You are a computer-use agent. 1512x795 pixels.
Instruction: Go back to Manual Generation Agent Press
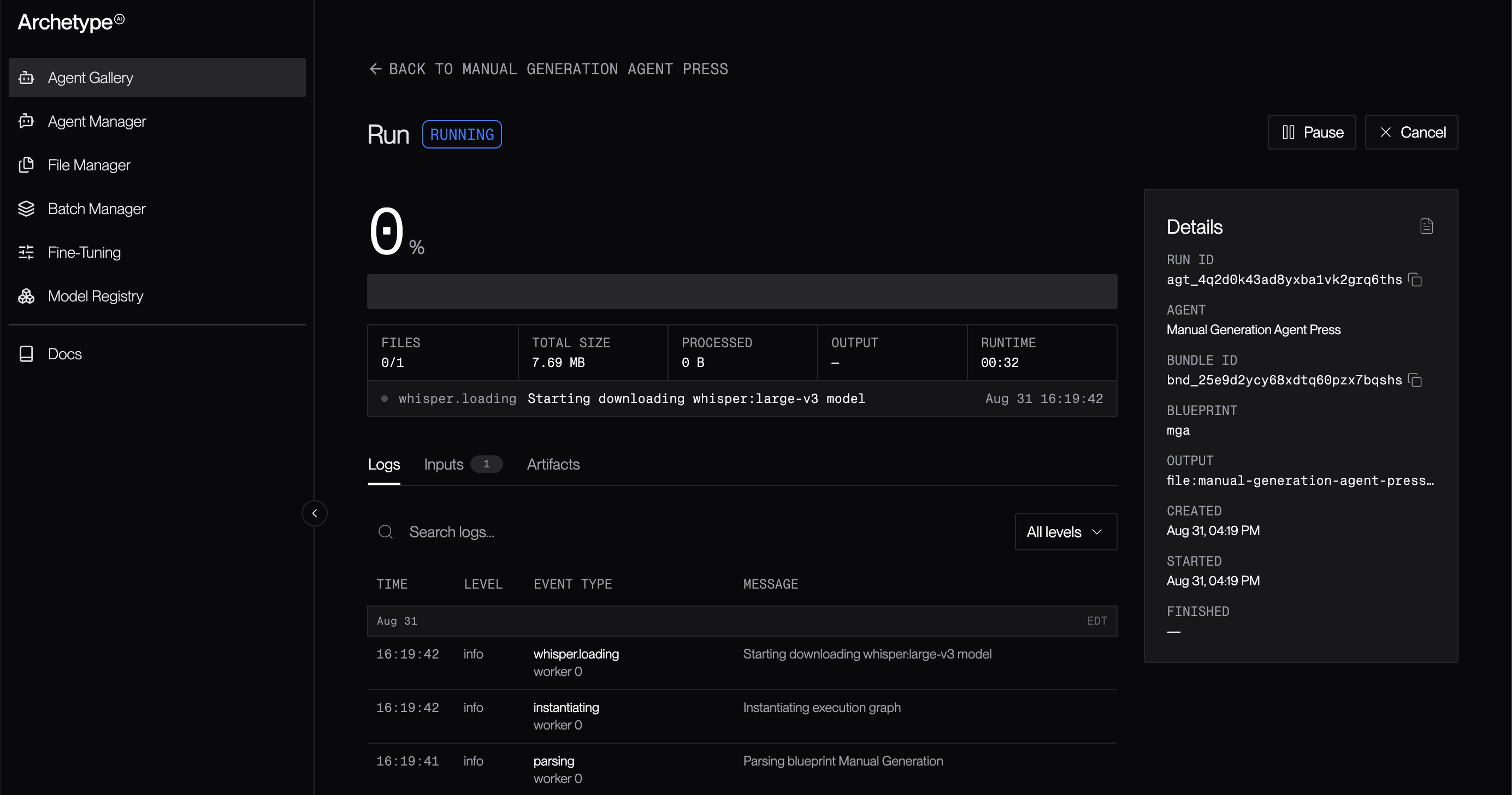coord(549,69)
